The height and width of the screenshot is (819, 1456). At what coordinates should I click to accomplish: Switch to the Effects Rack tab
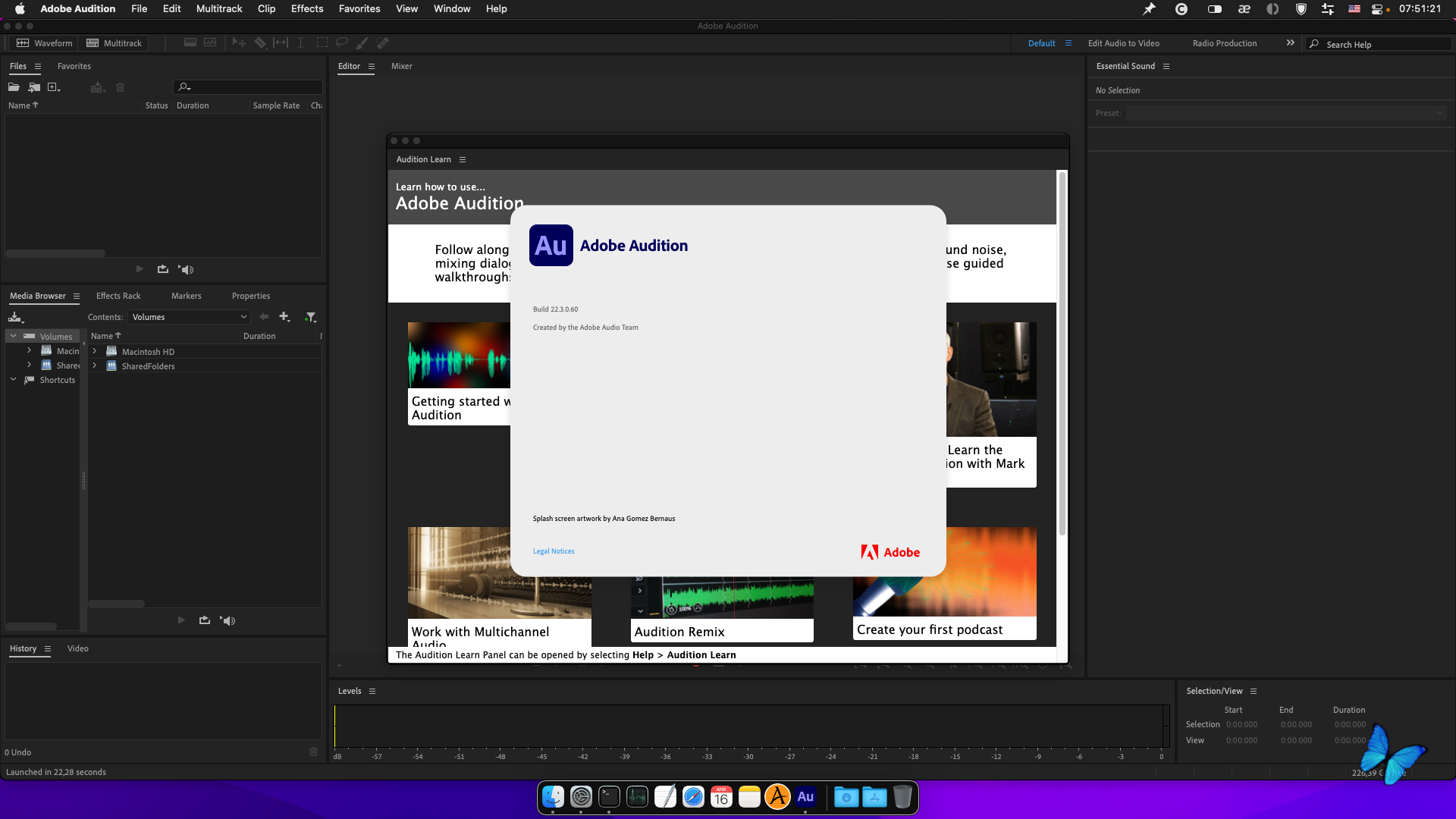click(118, 296)
